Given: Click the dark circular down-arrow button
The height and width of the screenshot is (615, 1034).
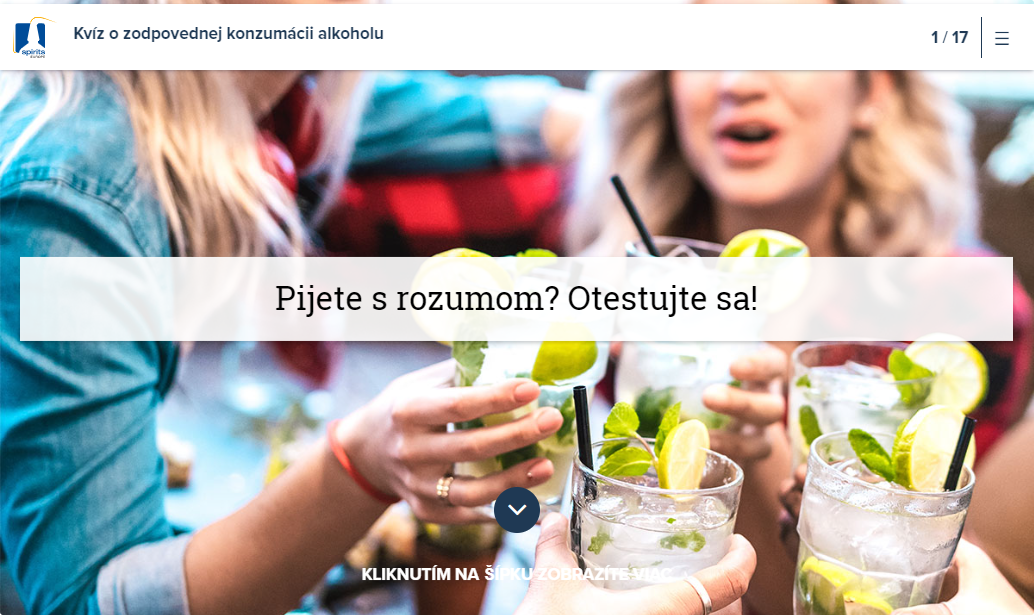Looking at the screenshot, I should coord(517,510).
